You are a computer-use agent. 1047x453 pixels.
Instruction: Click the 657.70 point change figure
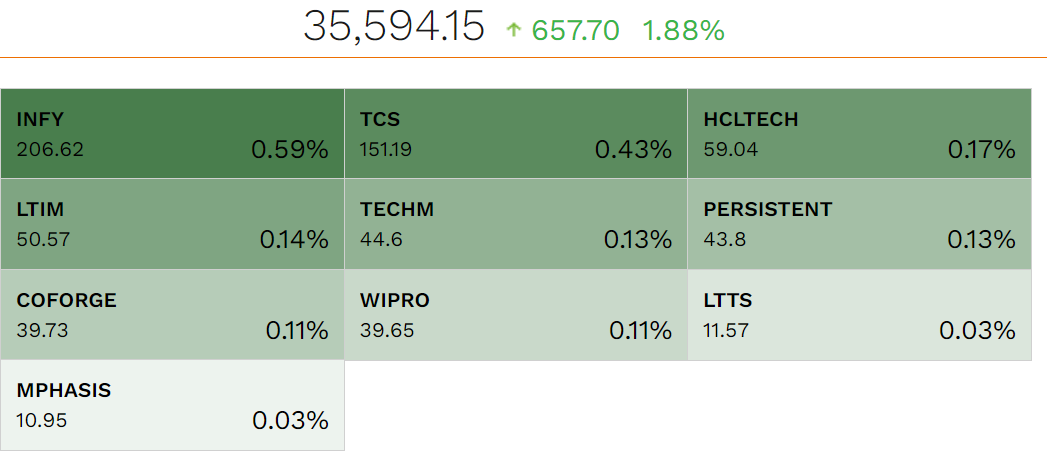click(575, 31)
